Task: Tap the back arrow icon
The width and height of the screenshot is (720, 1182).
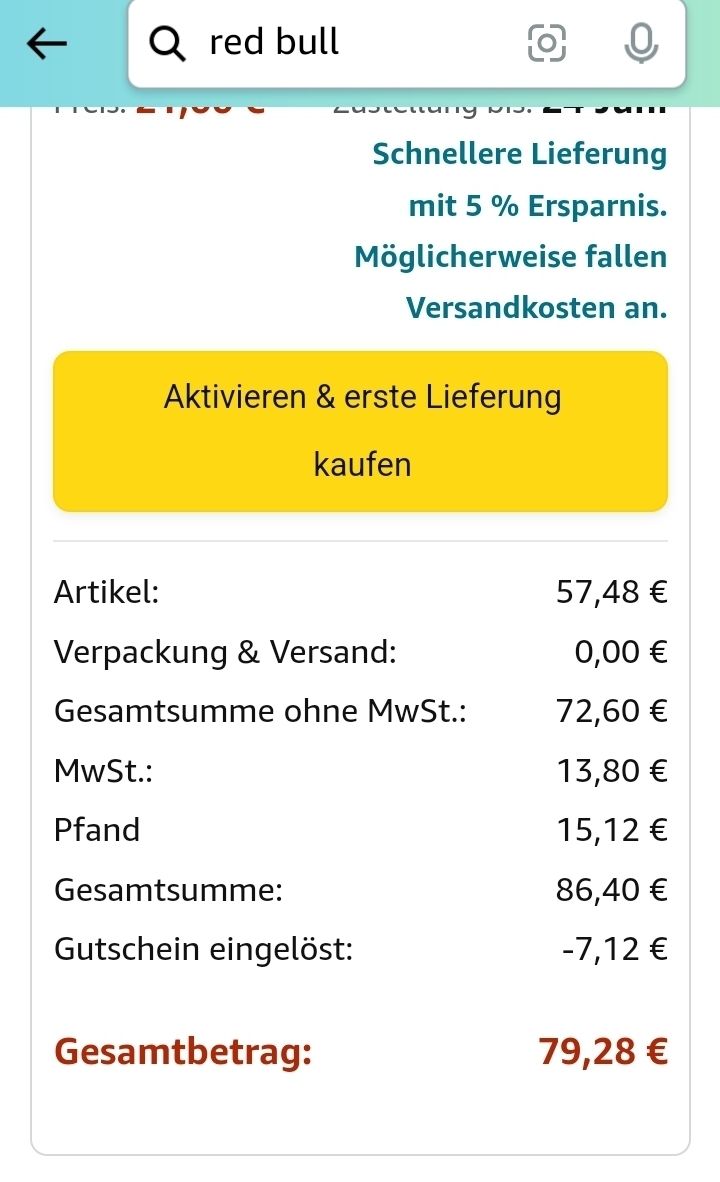Action: (x=47, y=43)
